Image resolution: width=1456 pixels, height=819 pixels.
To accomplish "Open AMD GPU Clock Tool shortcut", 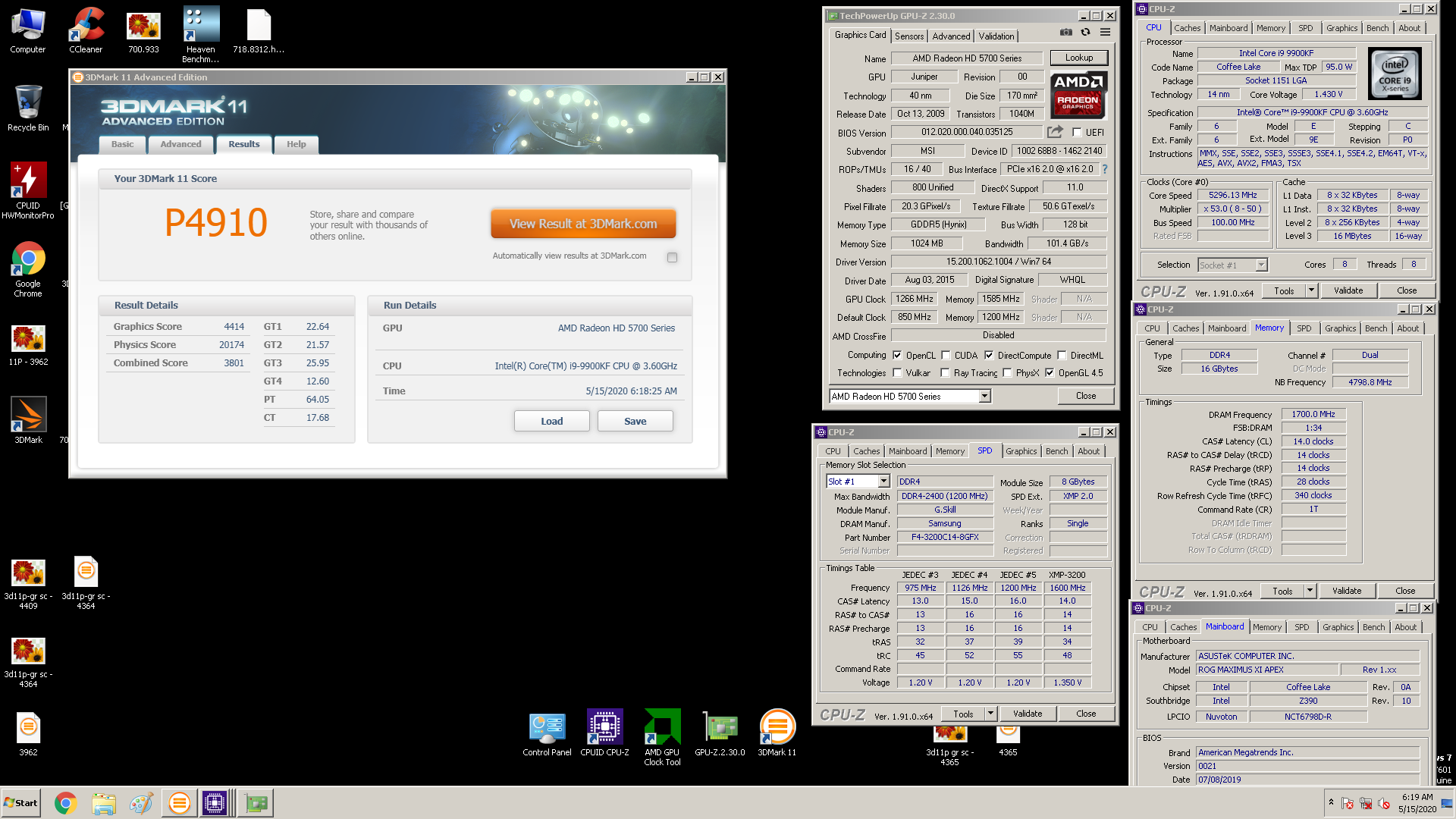I will 662,738.
